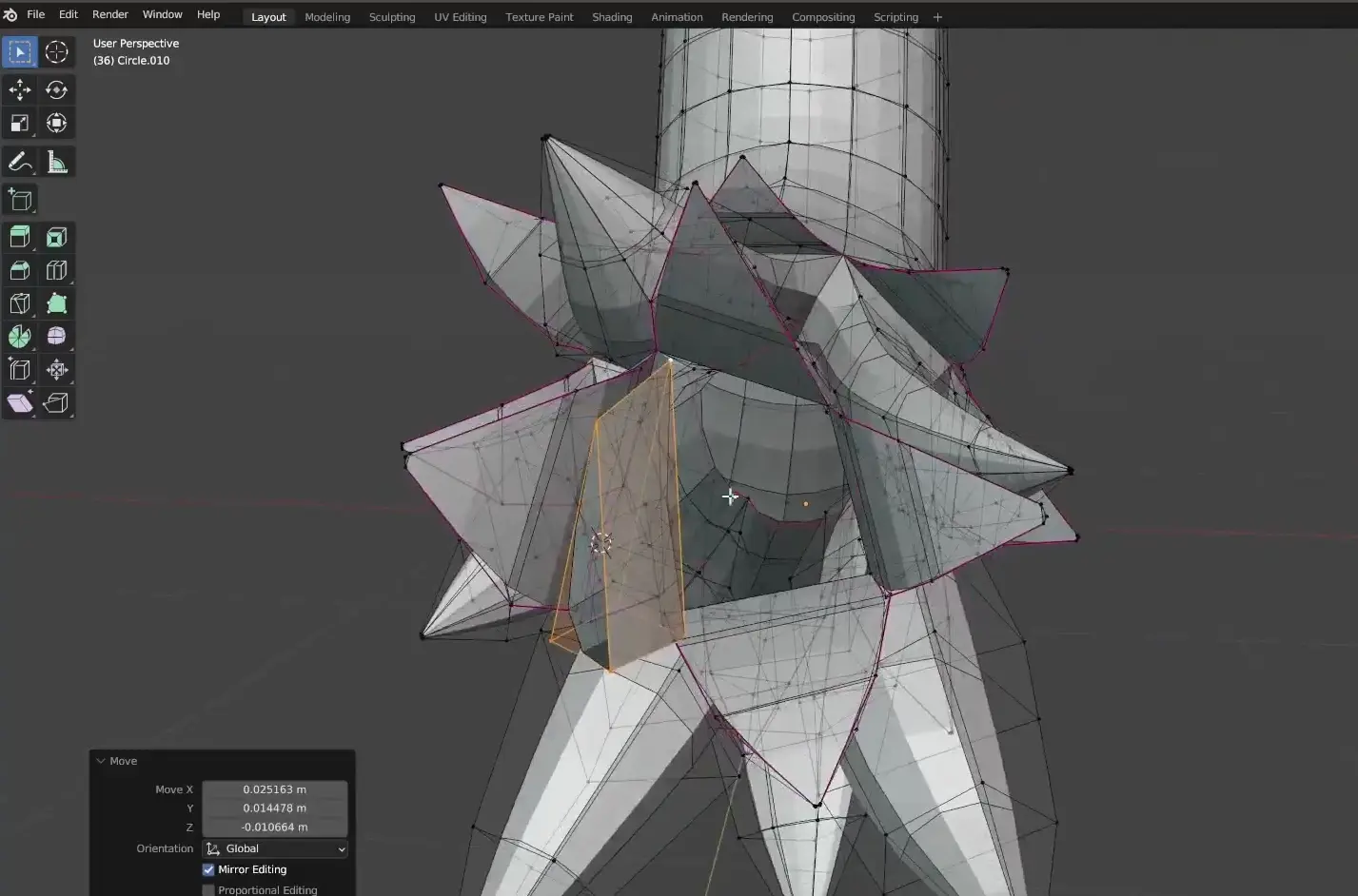
Task: Uncheck the Mirror Editing checkbox
Action: [208, 869]
